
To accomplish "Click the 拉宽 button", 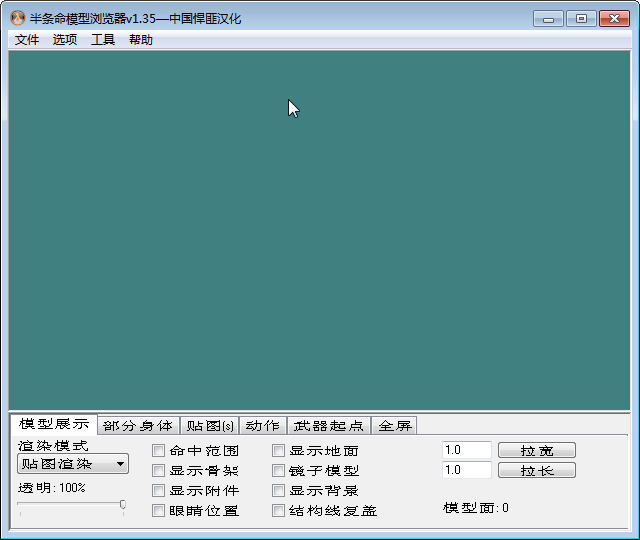I will pyautogui.click(x=537, y=450).
